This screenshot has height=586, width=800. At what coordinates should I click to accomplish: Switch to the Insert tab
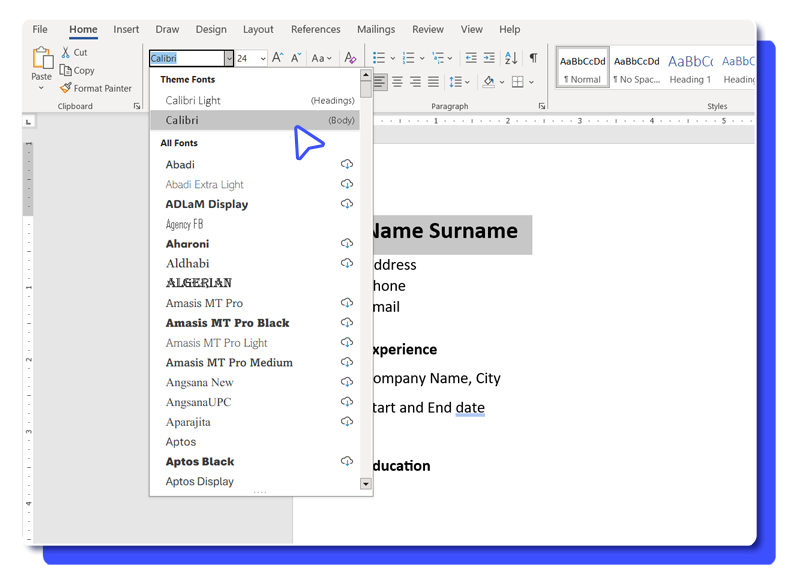click(x=126, y=30)
